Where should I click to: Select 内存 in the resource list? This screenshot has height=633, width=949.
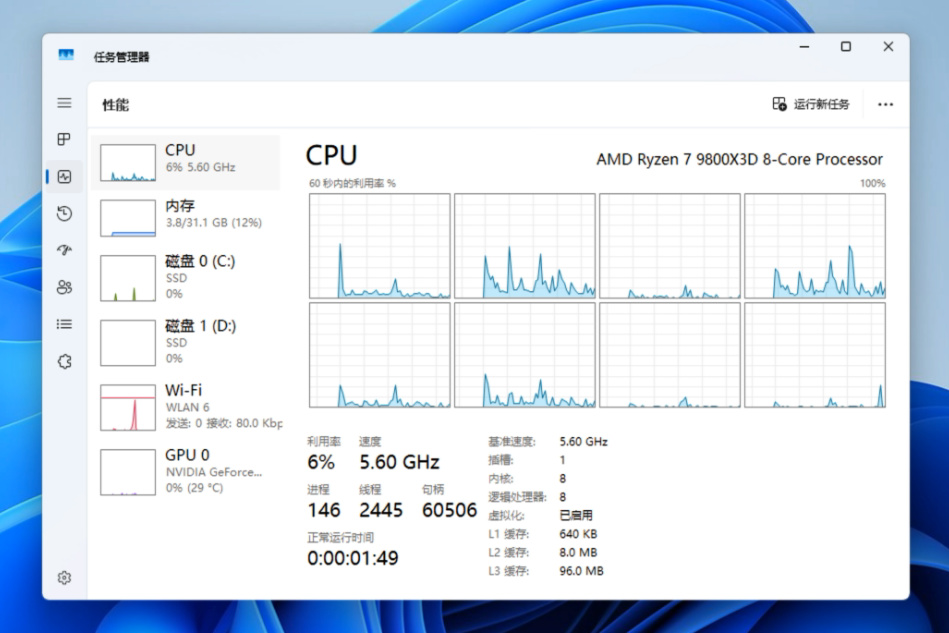click(x=185, y=218)
